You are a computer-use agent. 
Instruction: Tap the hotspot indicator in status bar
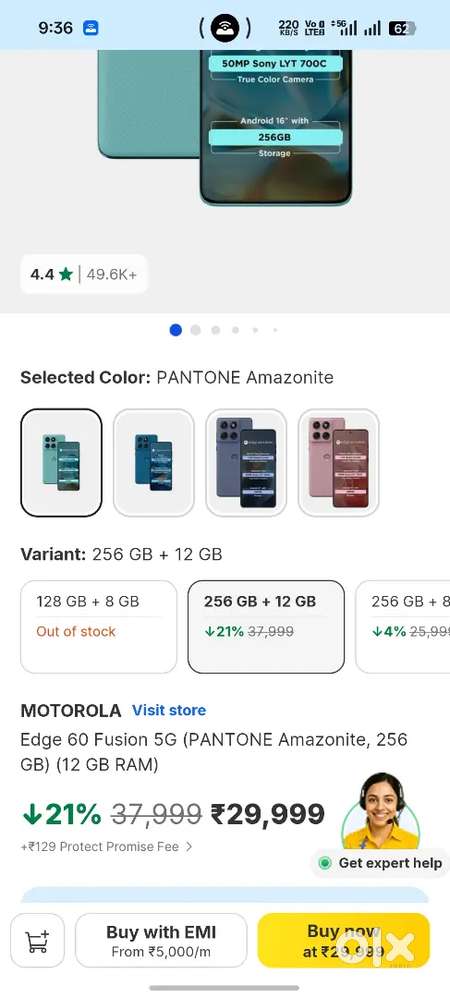click(225, 28)
